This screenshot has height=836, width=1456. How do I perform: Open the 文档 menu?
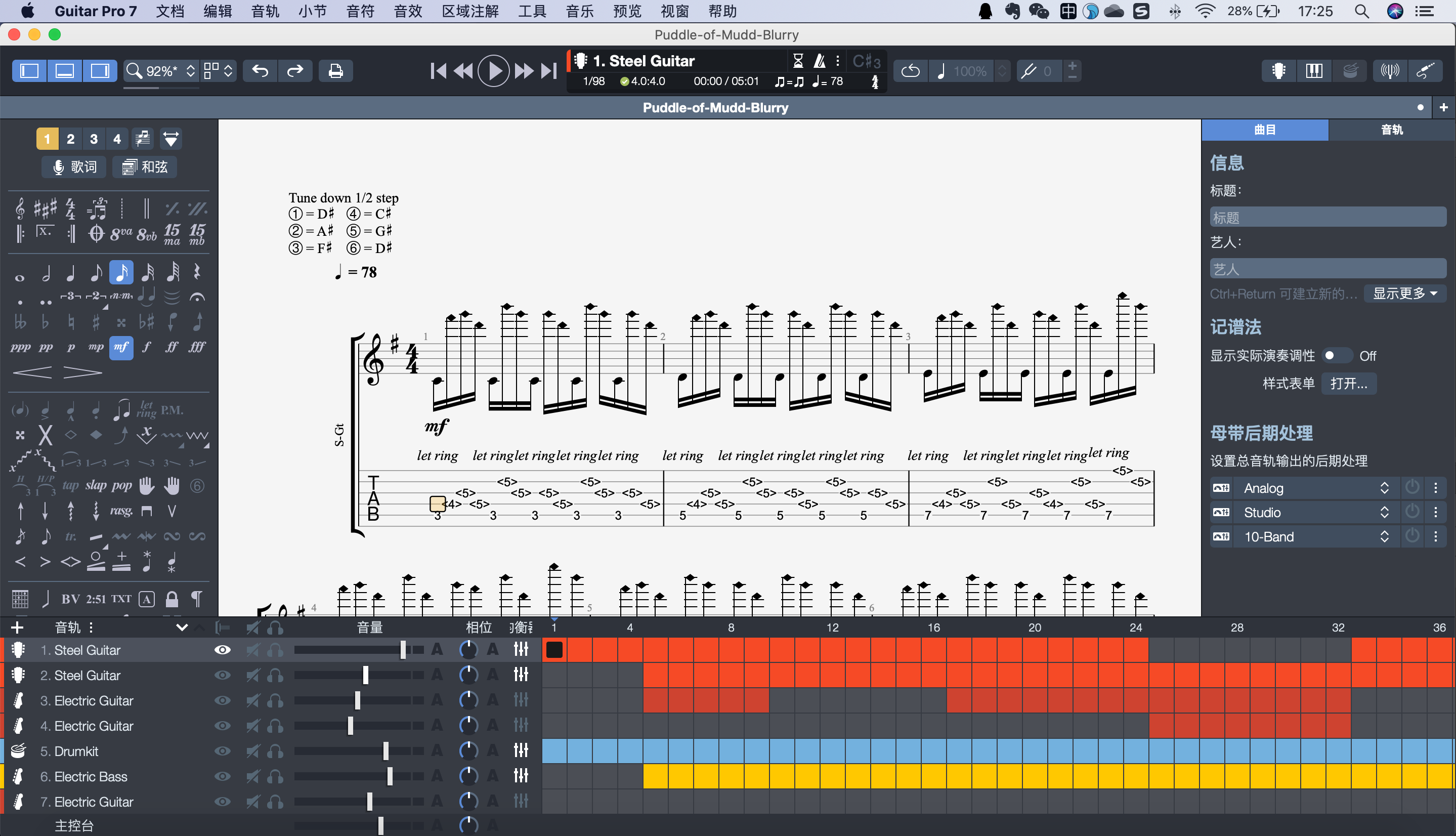170,11
